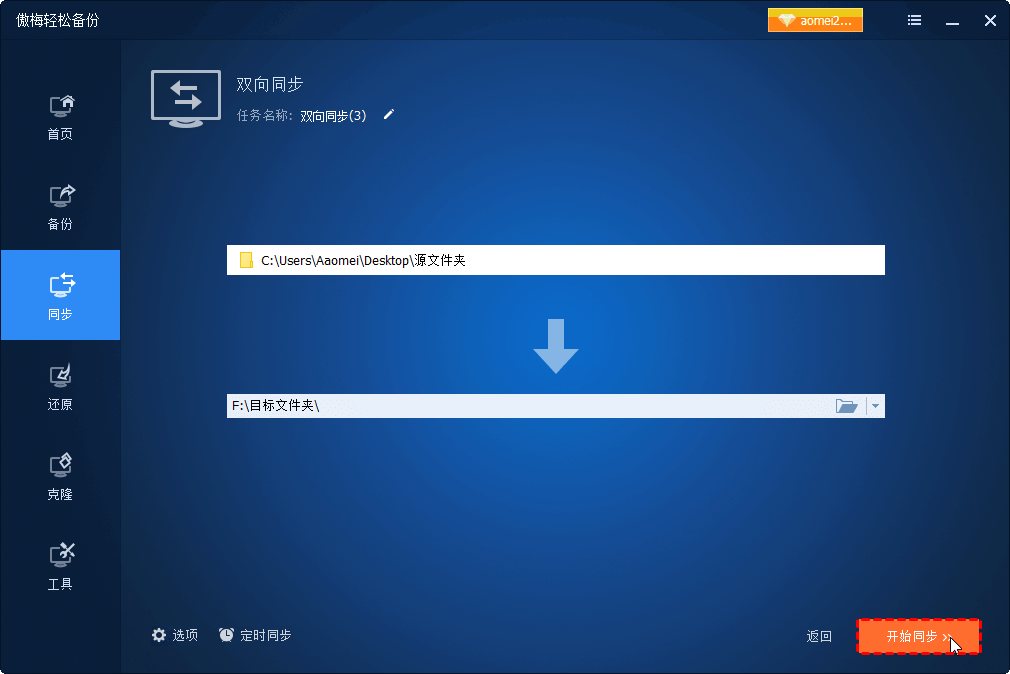Image resolution: width=1010 pixels, height=674 pixels.
Task: Browse destination with open-folder icon
Action: [x=846, y=406]
